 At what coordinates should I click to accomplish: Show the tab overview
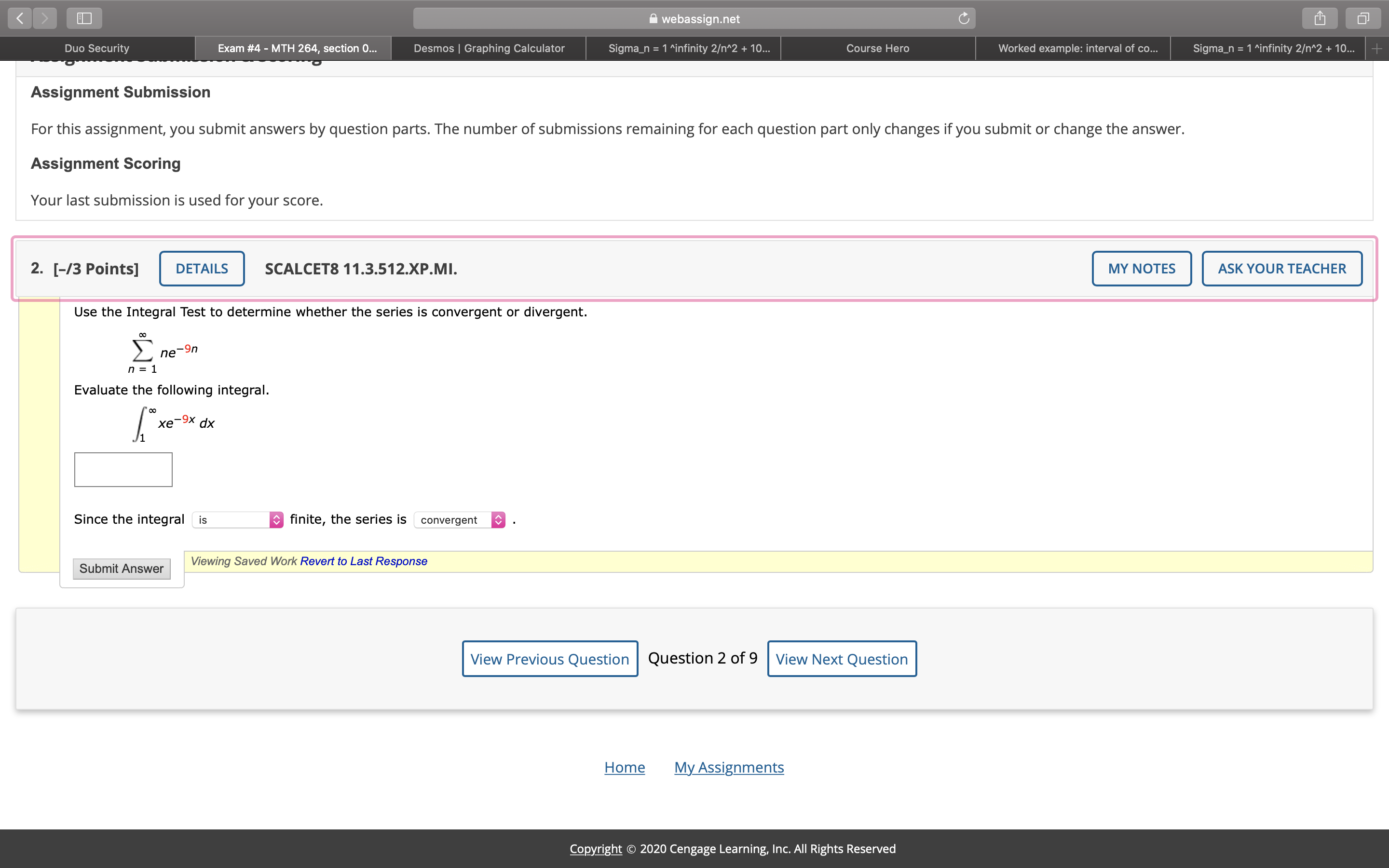pos(1362,18)
